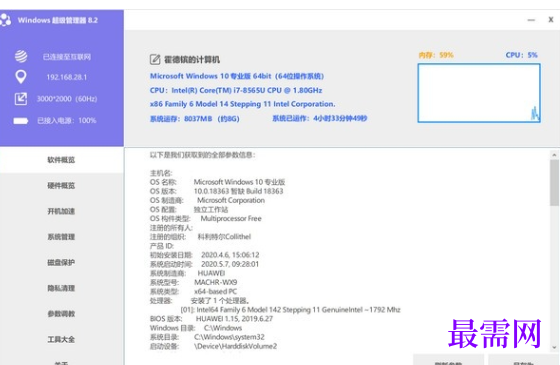Viewport: 560px width, 365px height.
Task: Click the location pin IP icon
Action: pyautogui.click(x=21, y=77)
